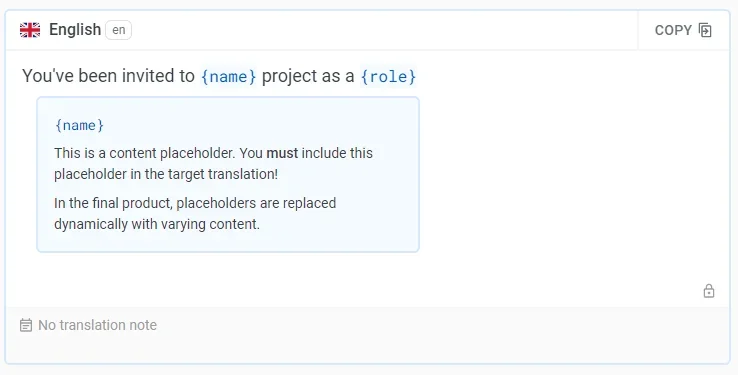Click the COPY button label

click(673, 30)
